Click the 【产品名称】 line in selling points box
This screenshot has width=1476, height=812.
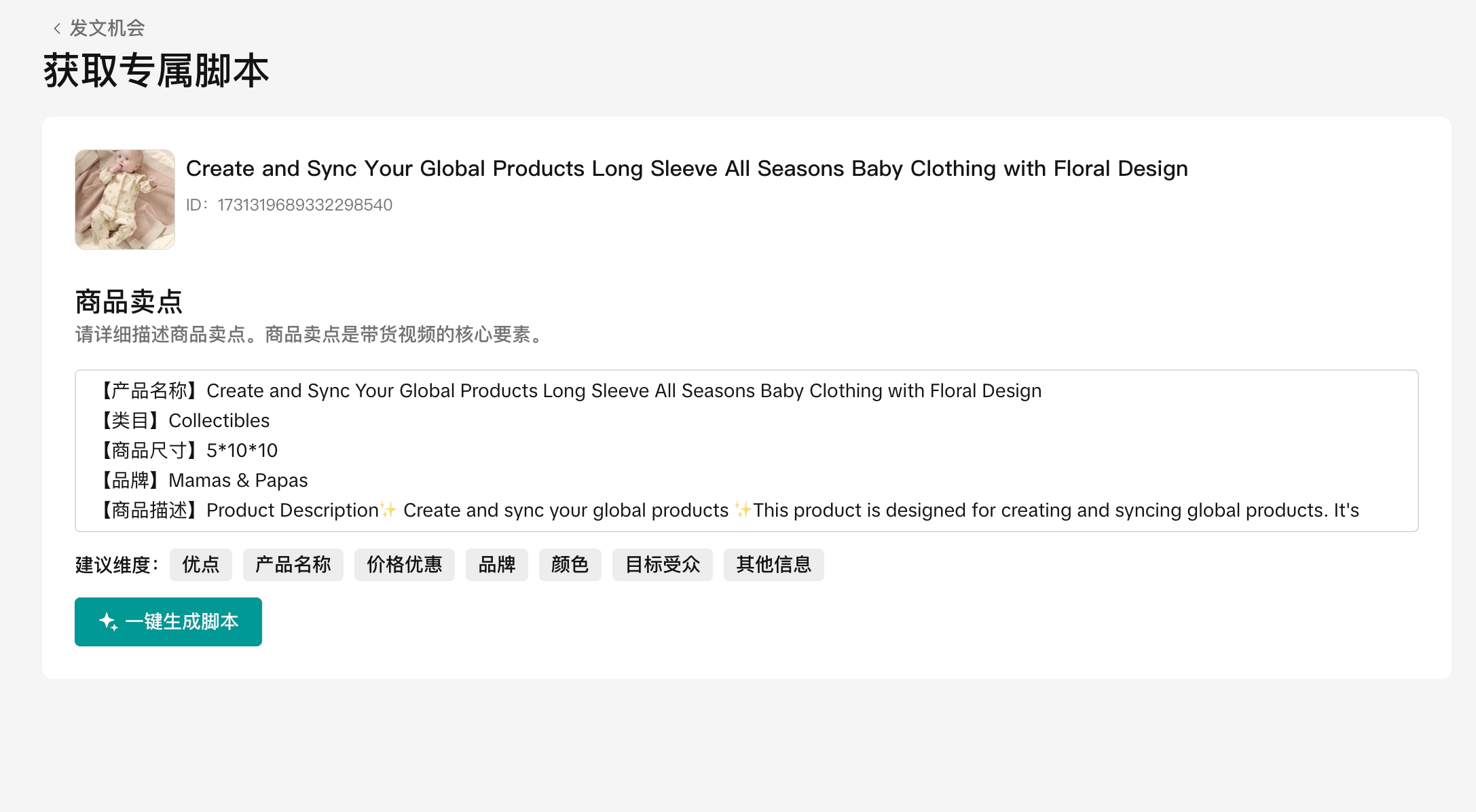(570, 391)
